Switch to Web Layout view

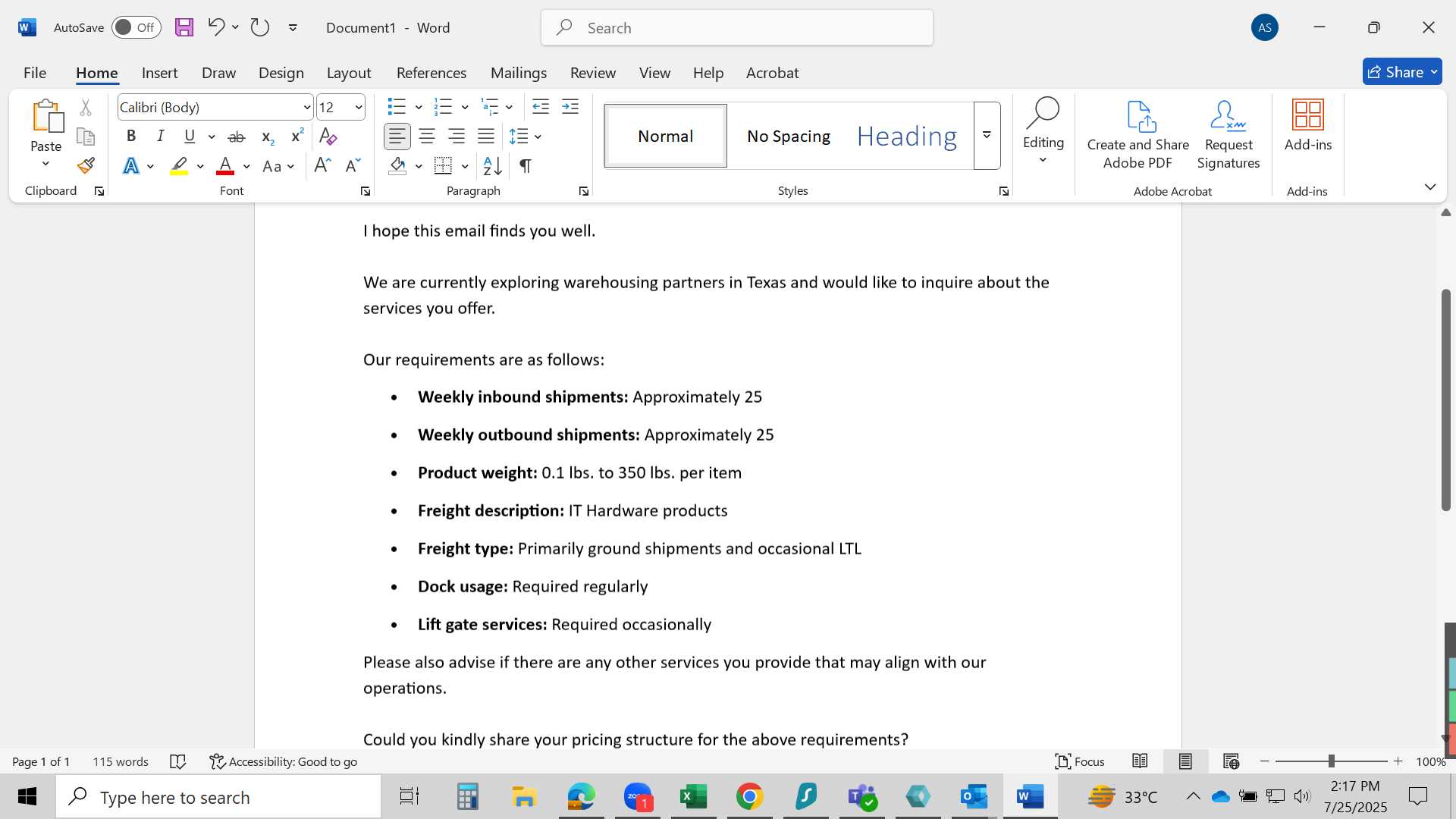1231,761
